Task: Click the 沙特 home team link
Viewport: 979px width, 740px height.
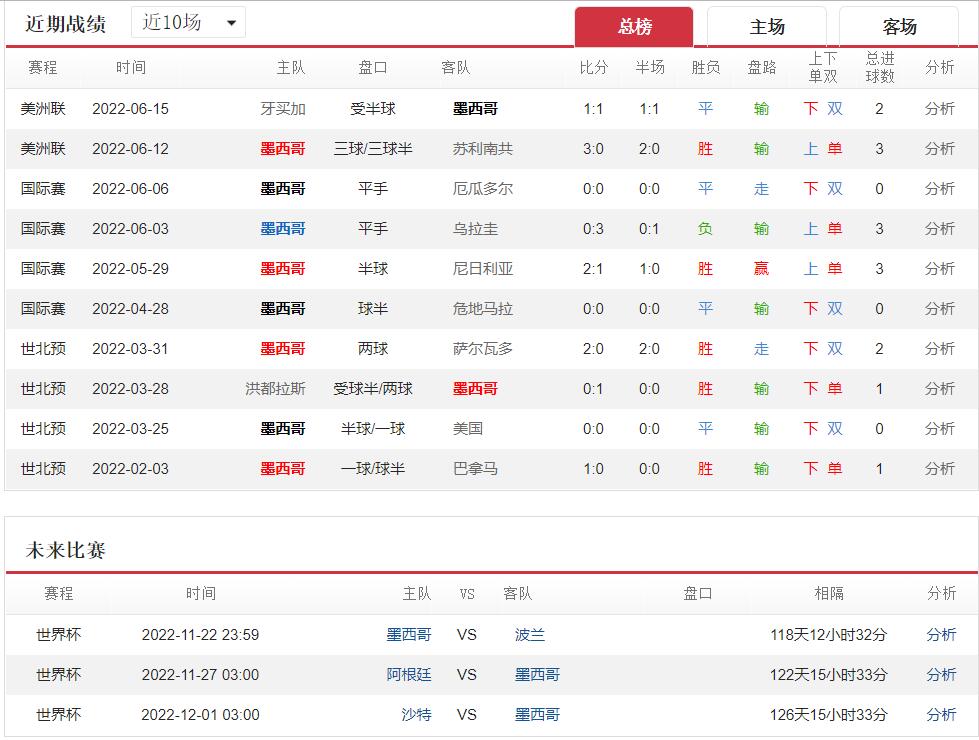Action: (416, 714)
